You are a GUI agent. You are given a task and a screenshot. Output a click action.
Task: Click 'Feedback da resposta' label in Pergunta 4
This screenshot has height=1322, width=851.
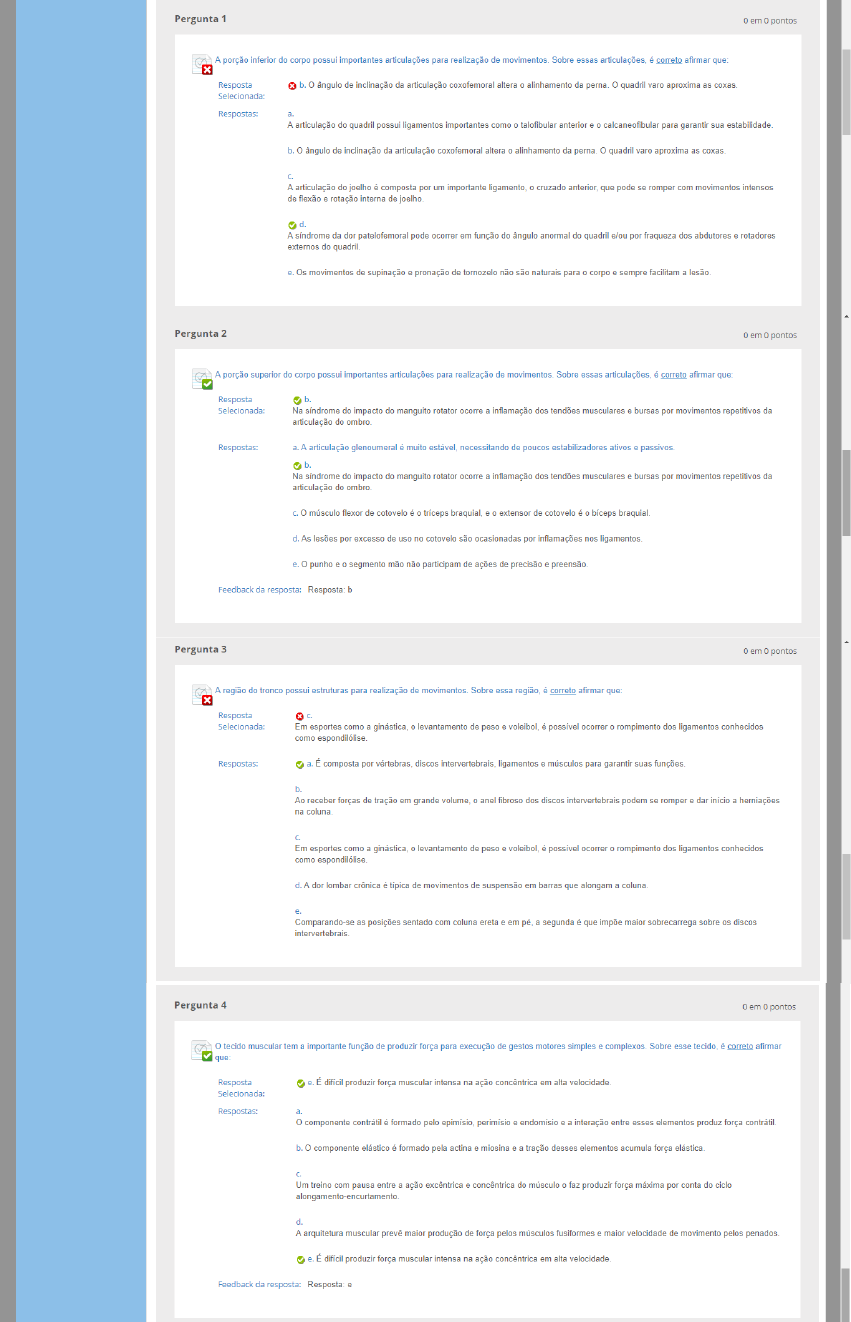(x=259, y=1284)
